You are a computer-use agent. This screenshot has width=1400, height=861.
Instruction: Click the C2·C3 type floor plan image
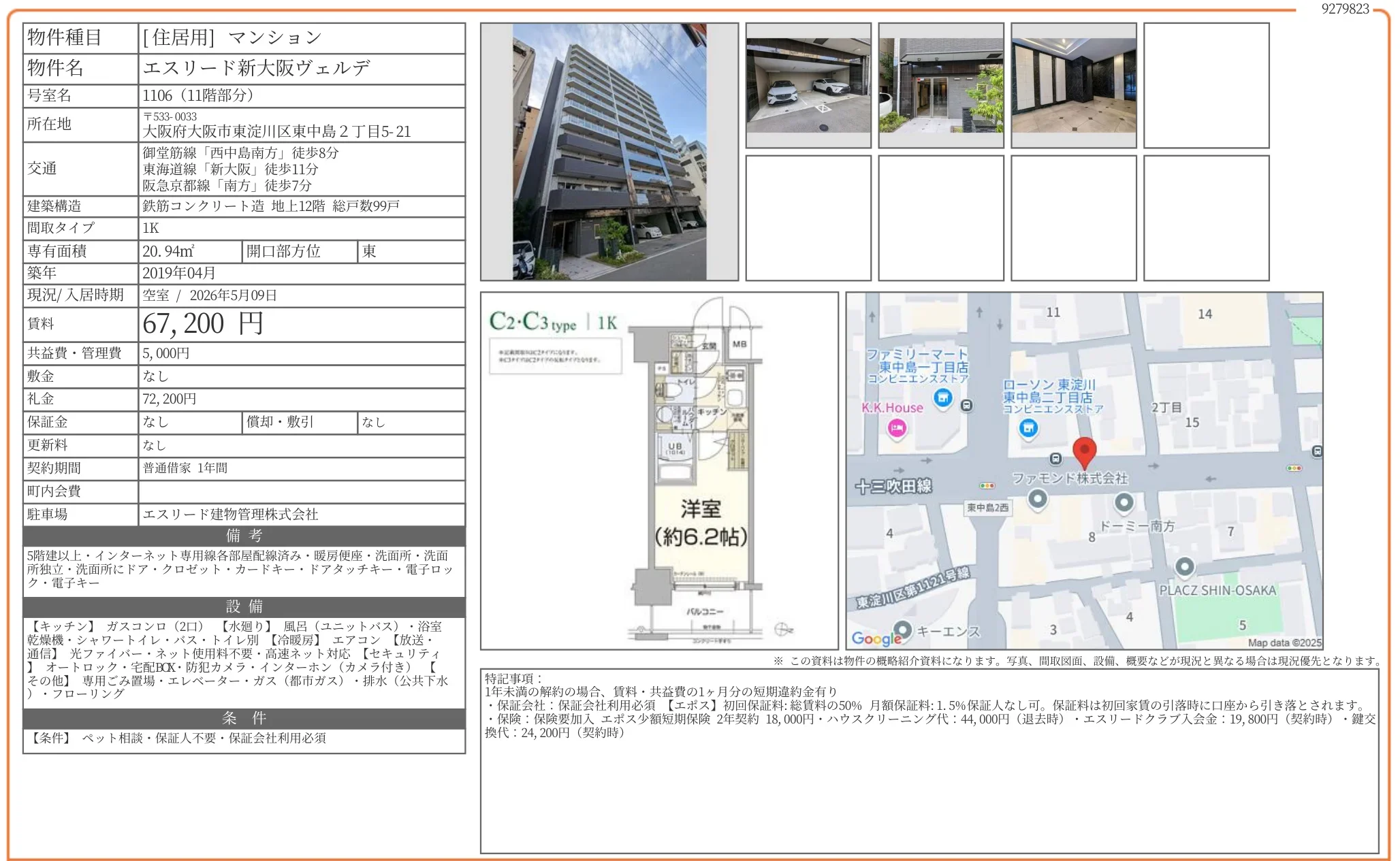click(658, 470)
